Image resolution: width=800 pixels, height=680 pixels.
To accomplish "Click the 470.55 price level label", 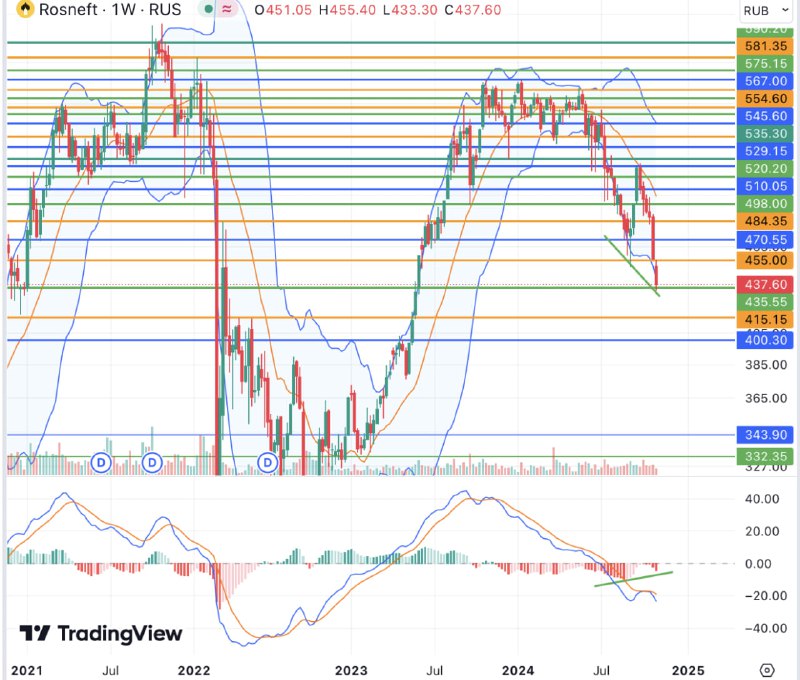I will tap(765, 239).
